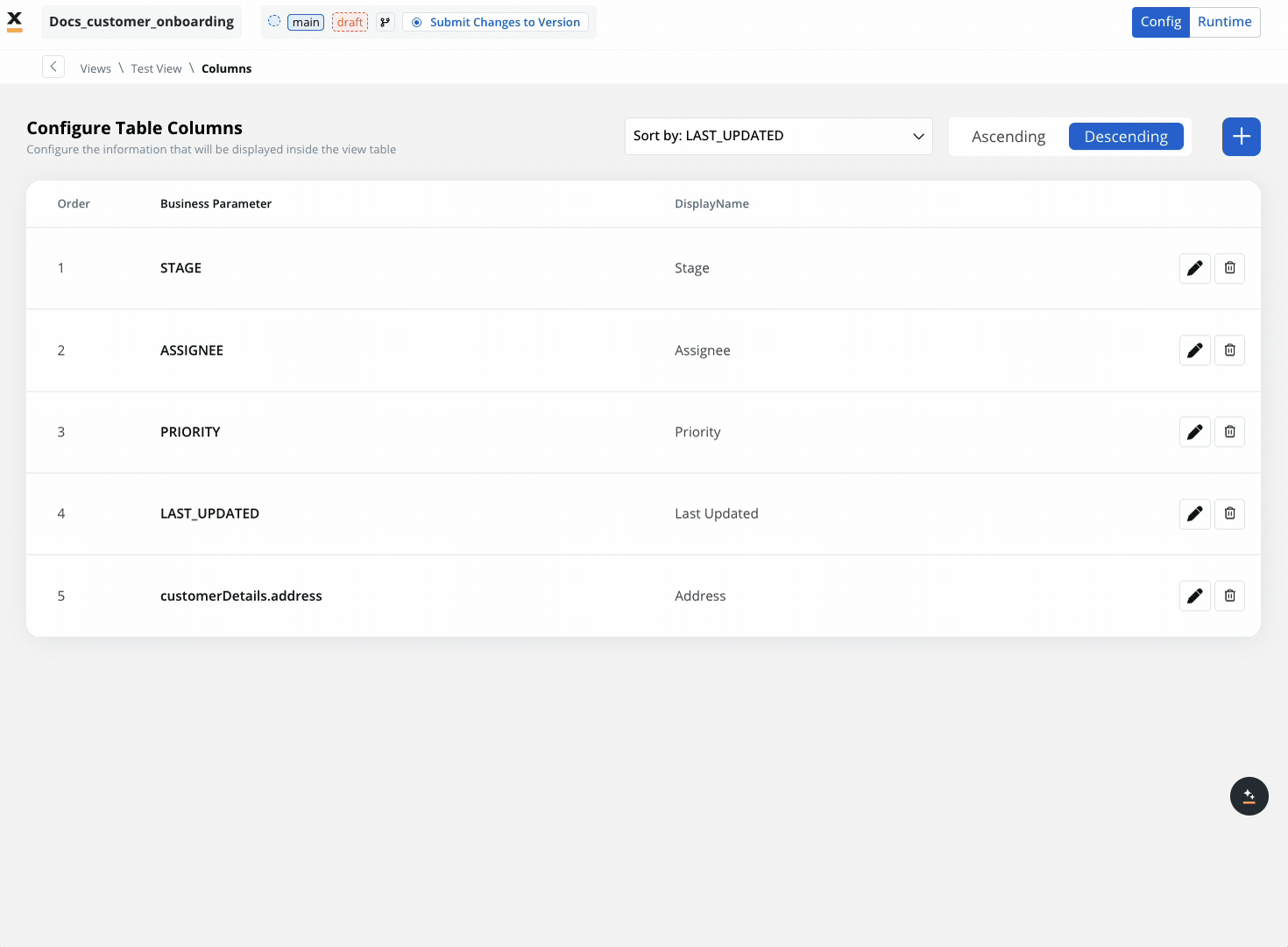Switch to Config tab
This screenshot has height=947, width=1288.
1160,22
